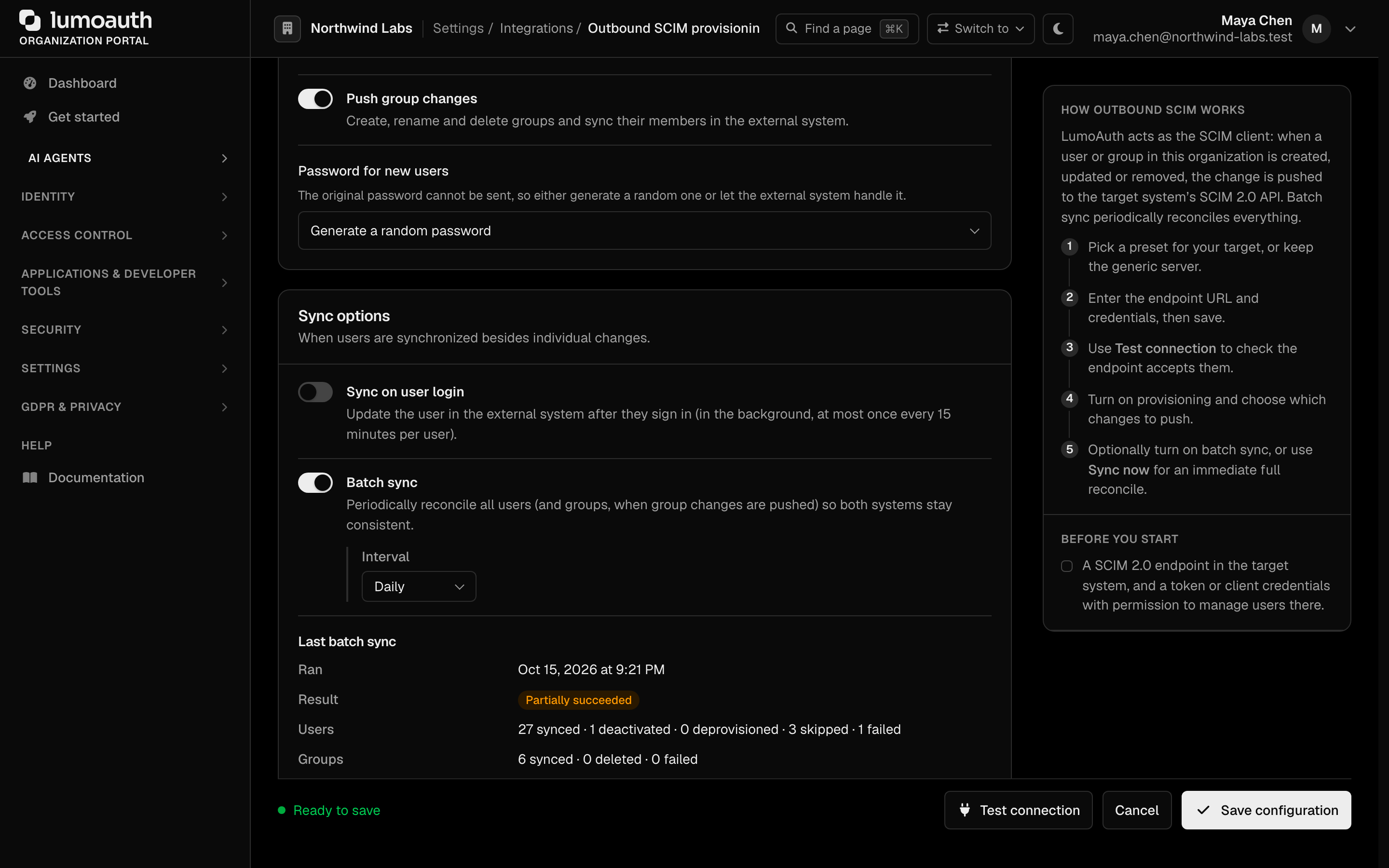Click the Oct 15, 2026 at 9:21 PM value
Image resolution: width=1389 pixels, height=868 pixels.
click(591, 669)
